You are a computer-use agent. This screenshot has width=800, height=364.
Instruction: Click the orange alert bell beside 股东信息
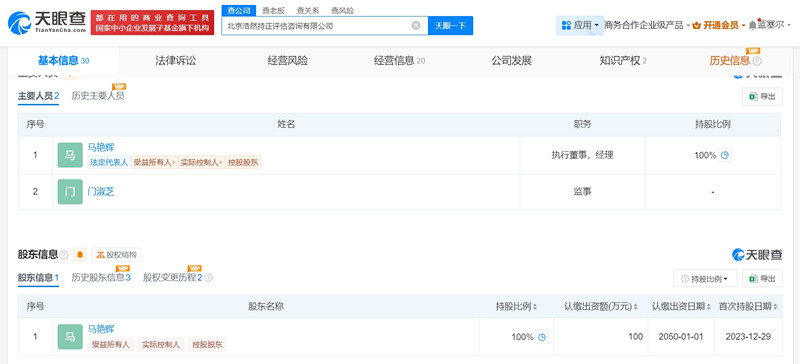click(x=80, y=255)
